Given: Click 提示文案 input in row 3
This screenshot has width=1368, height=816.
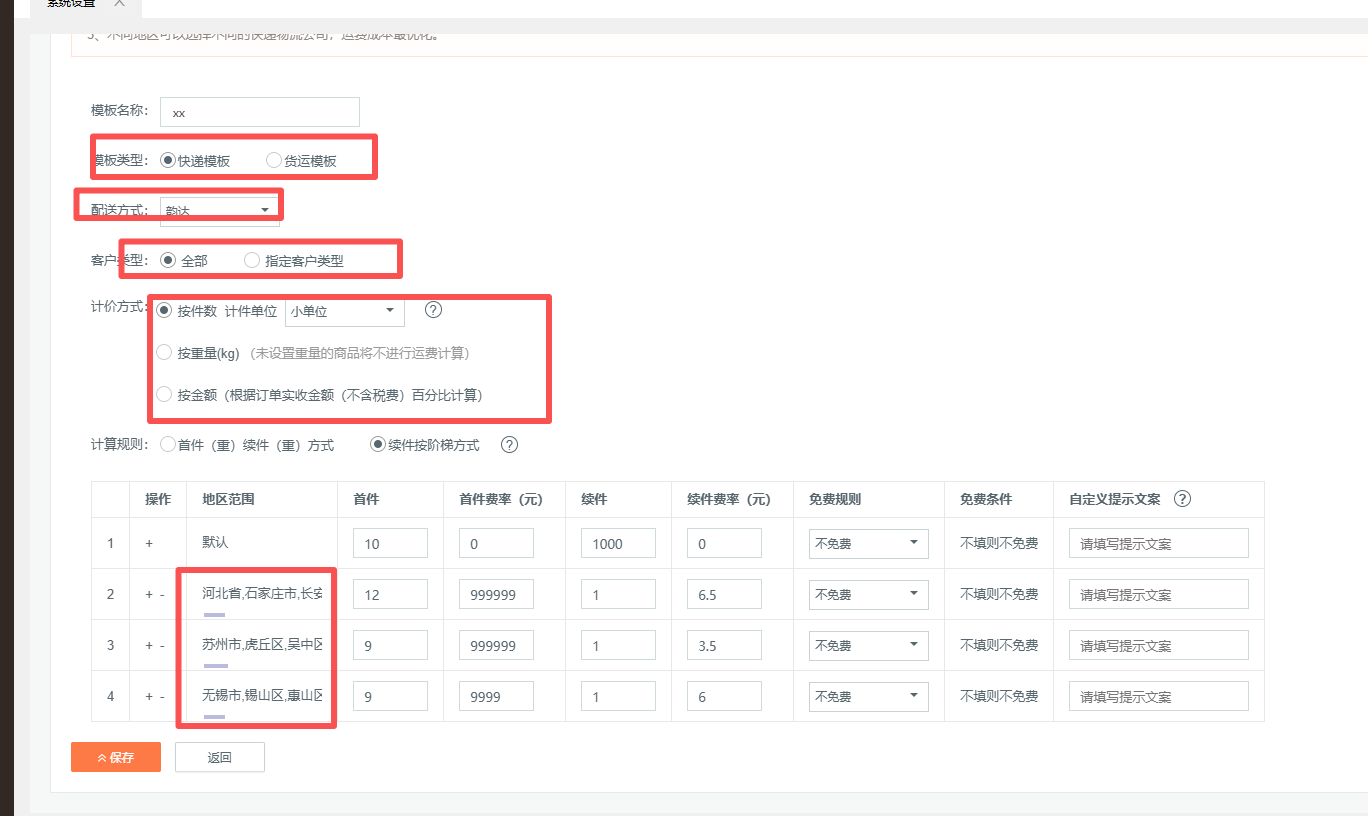Looking at the screenshot, I should pyautogui.click(x=1159, y=646).
